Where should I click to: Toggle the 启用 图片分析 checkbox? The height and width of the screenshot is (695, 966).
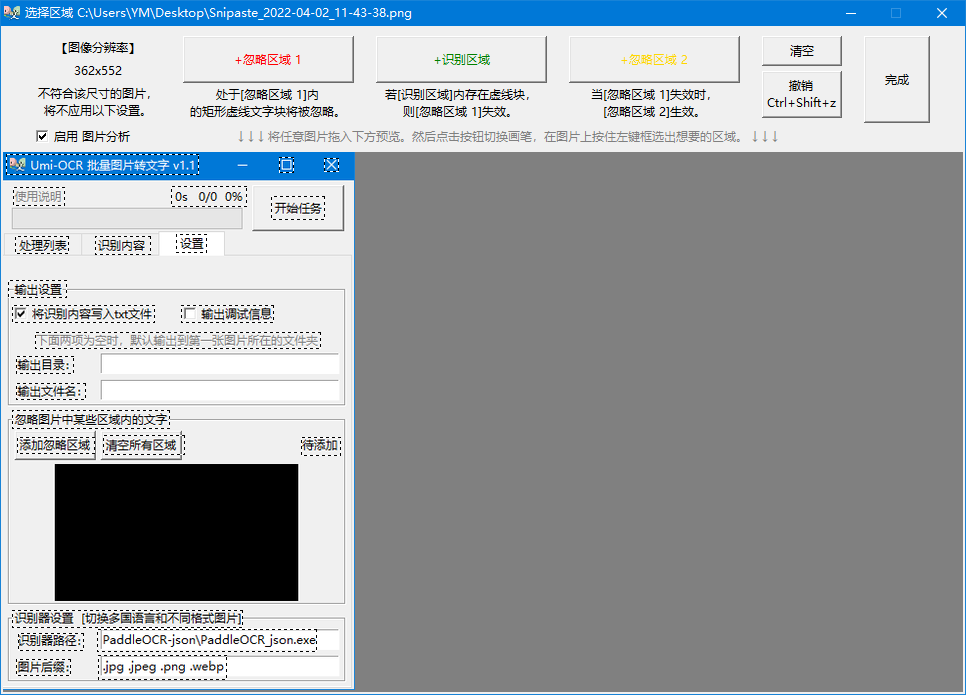42,136
